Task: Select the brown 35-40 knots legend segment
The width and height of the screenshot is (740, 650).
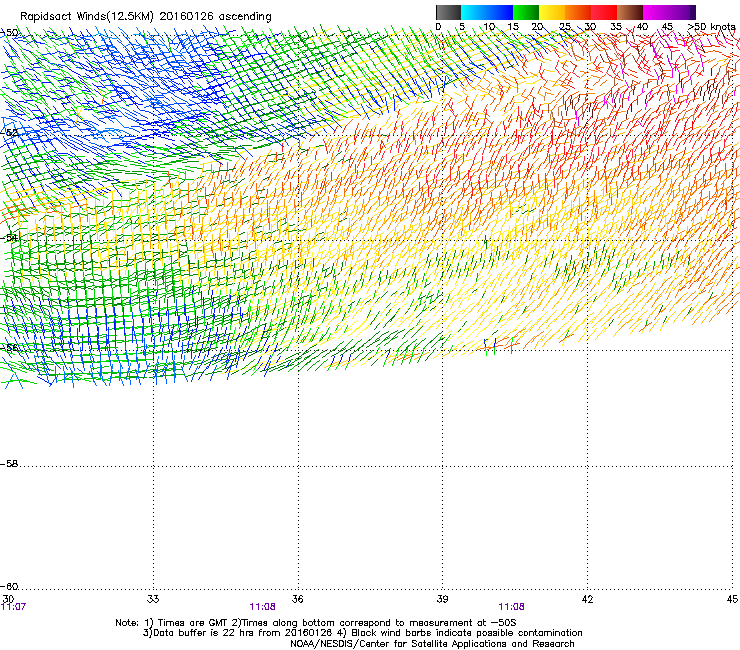Action: tap(630, 12)
